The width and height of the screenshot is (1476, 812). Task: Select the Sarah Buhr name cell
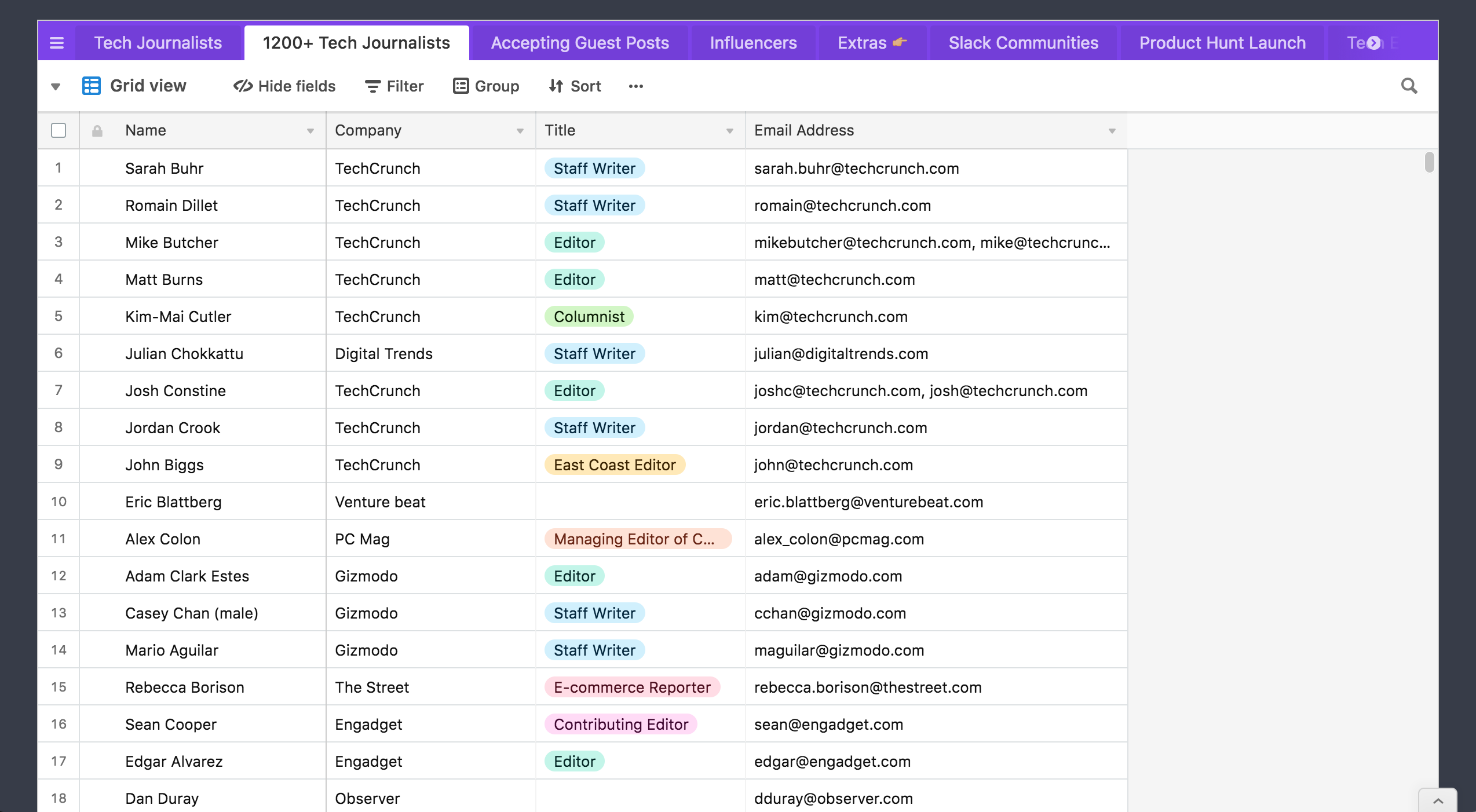click(203, 169)
